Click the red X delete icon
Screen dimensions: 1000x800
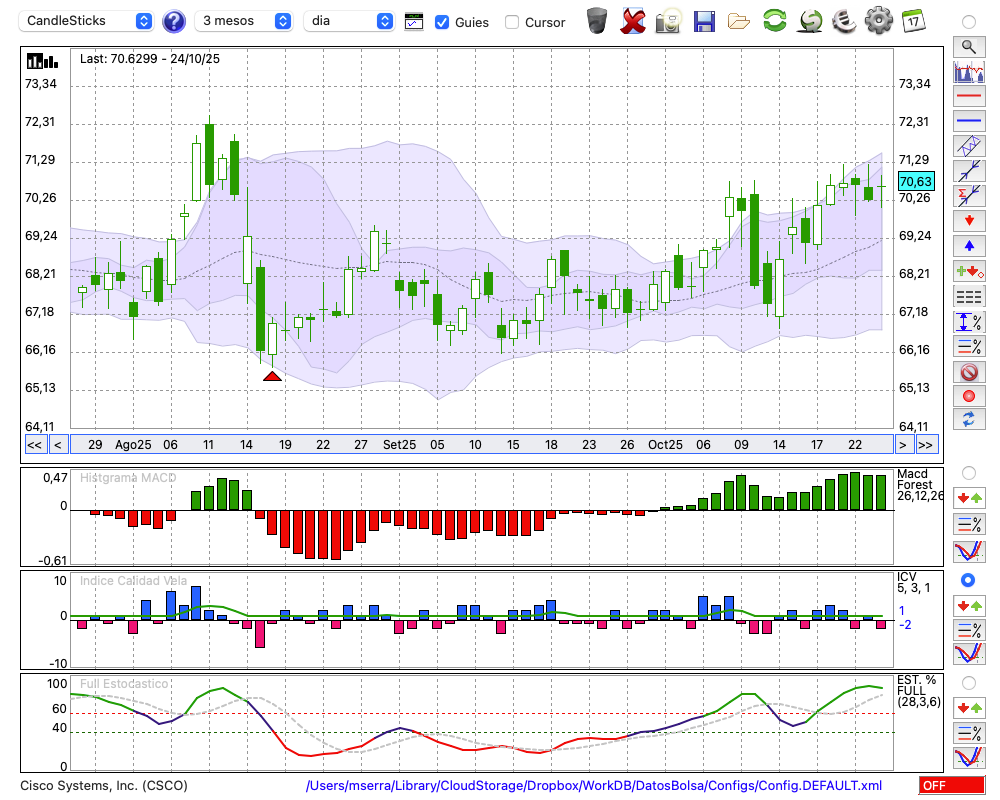click(633, 20)
